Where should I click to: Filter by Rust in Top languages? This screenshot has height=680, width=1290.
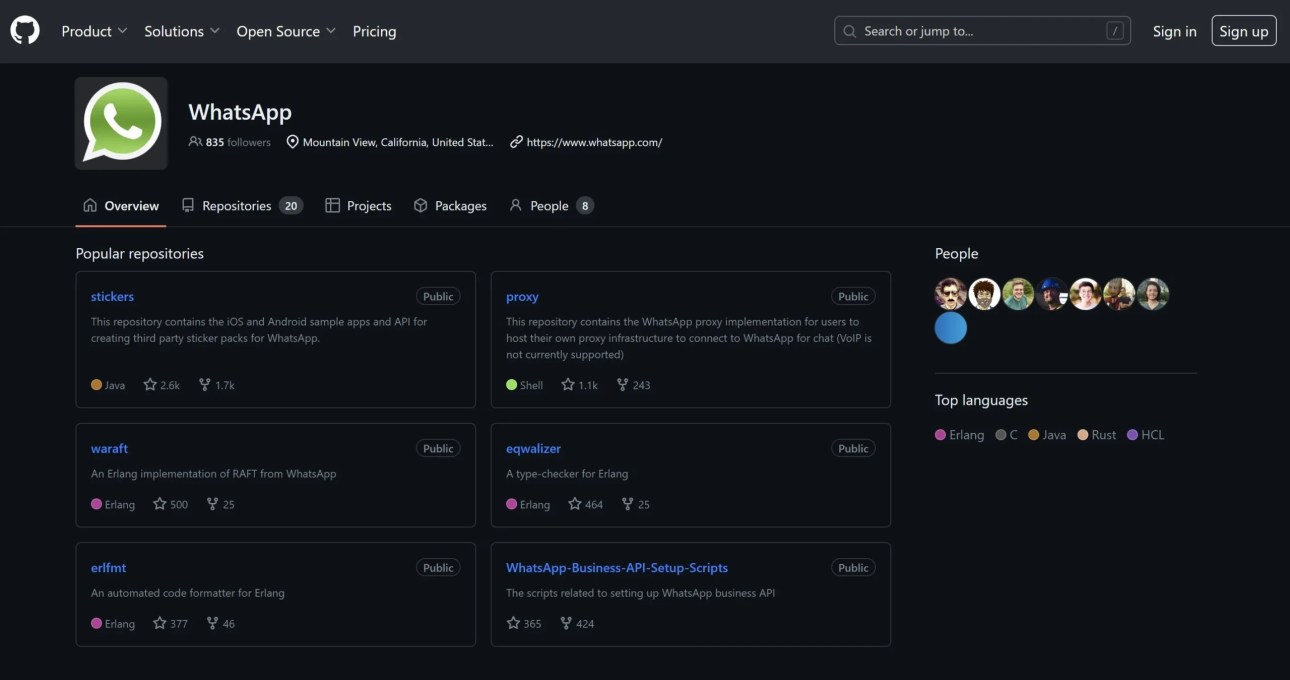[x=1097, y=435]
